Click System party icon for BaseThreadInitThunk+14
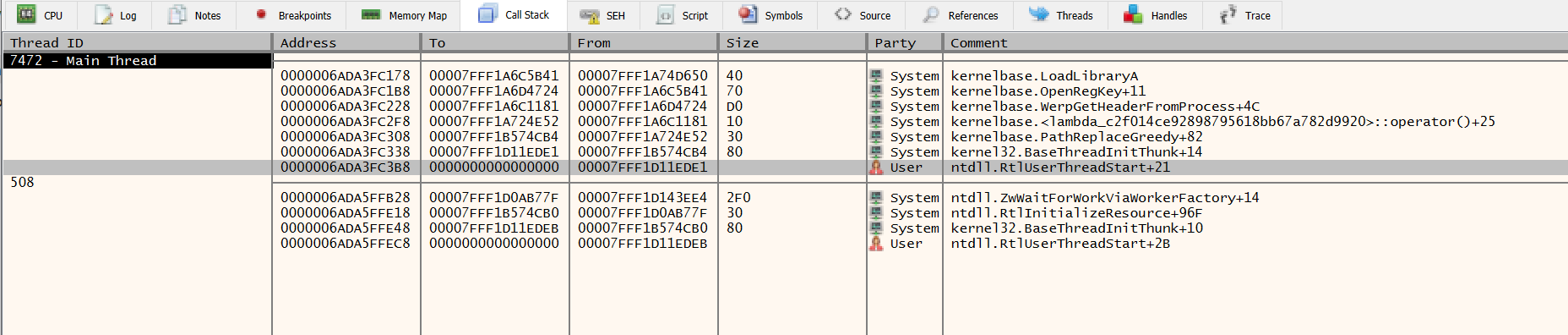1568x335 pixels. point(876,152)
